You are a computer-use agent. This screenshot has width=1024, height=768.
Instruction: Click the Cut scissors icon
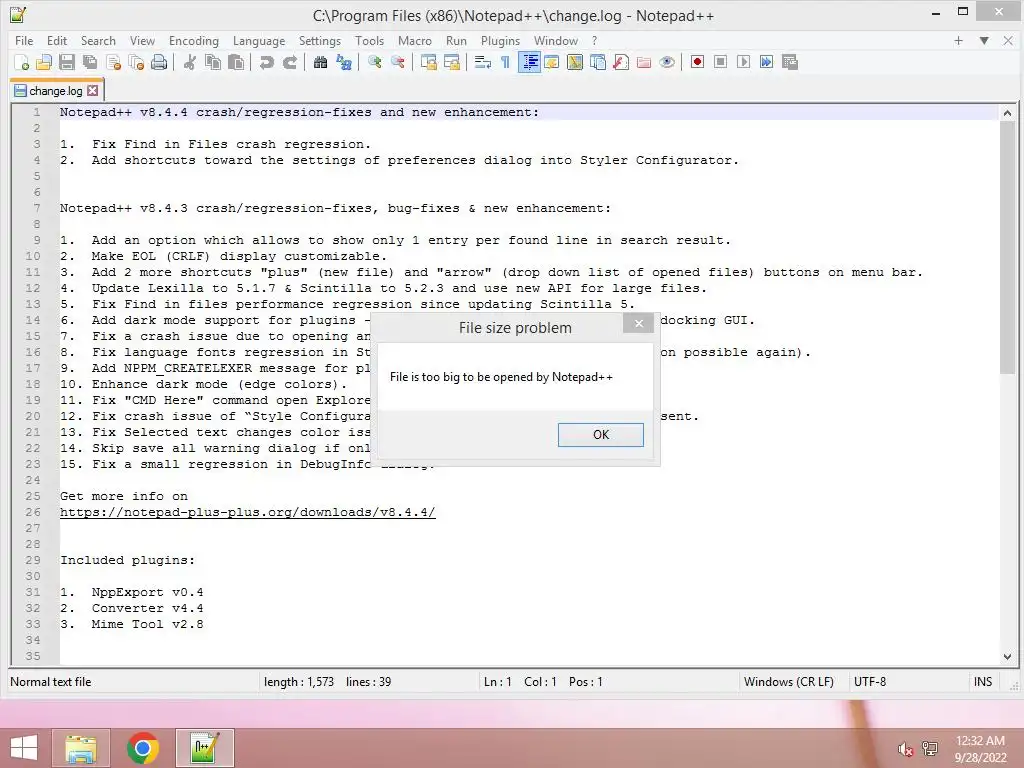[190, 62]
